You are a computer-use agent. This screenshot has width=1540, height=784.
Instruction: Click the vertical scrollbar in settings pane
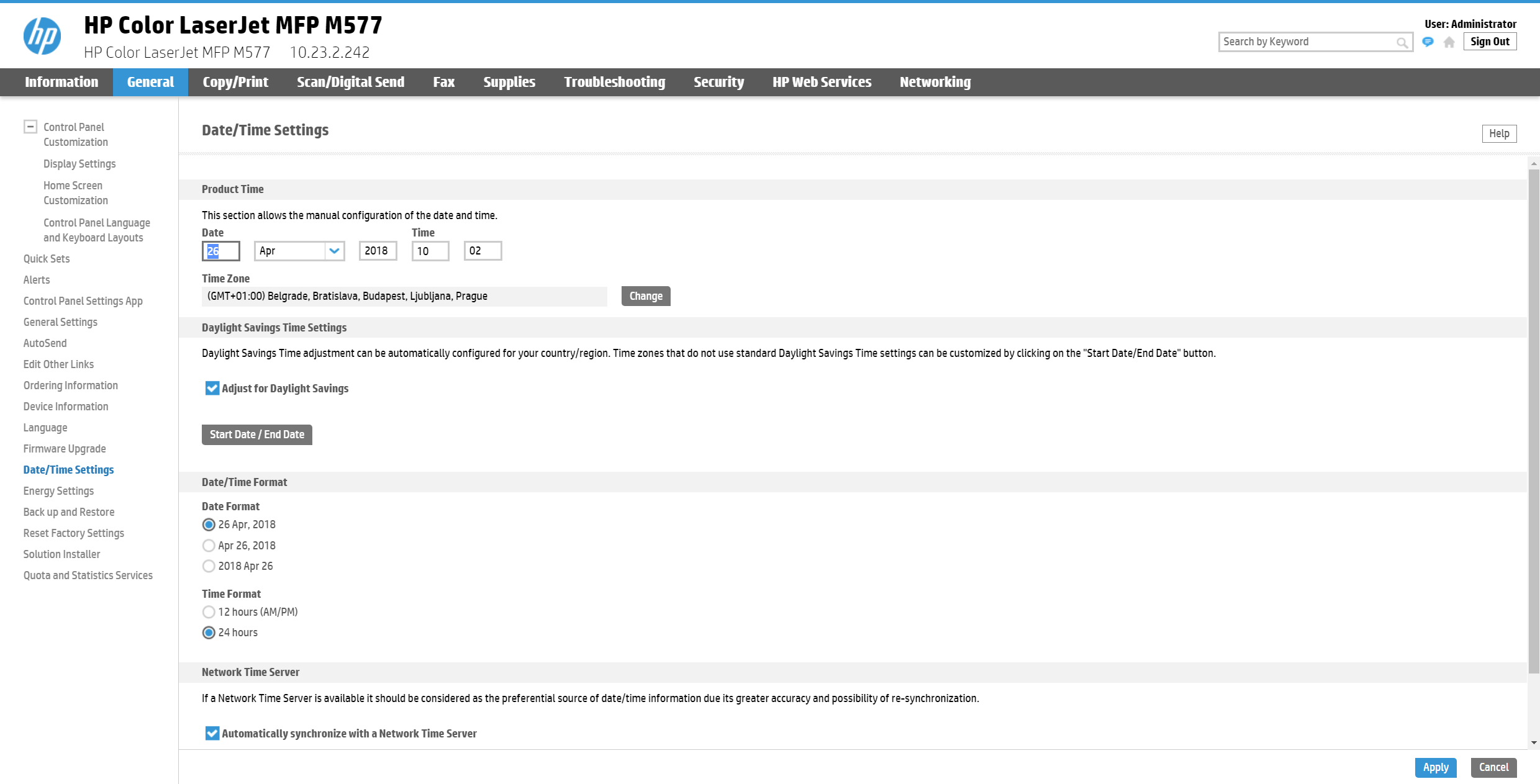(x=1534, y=422)
